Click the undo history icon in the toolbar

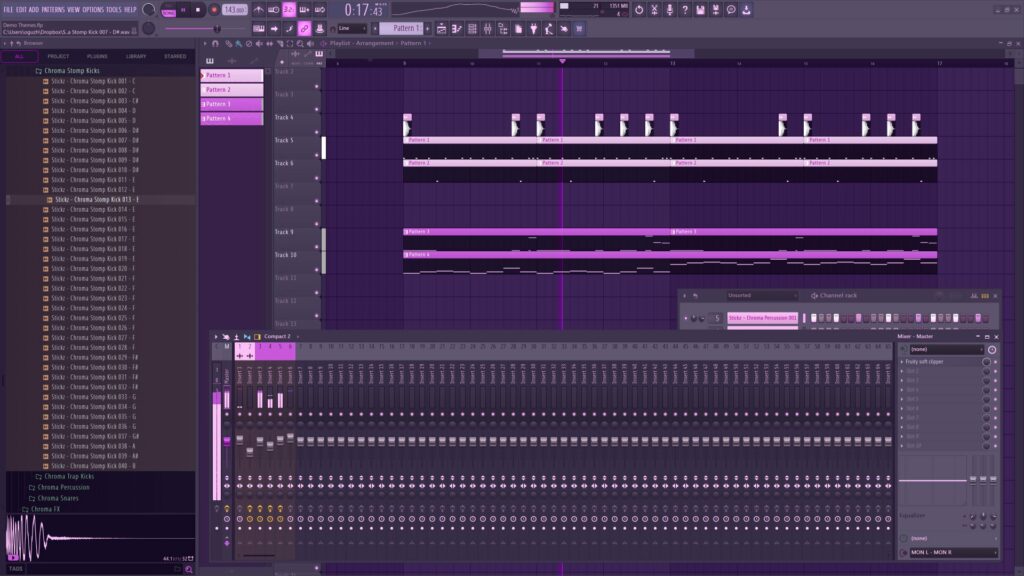coord(639,10)
